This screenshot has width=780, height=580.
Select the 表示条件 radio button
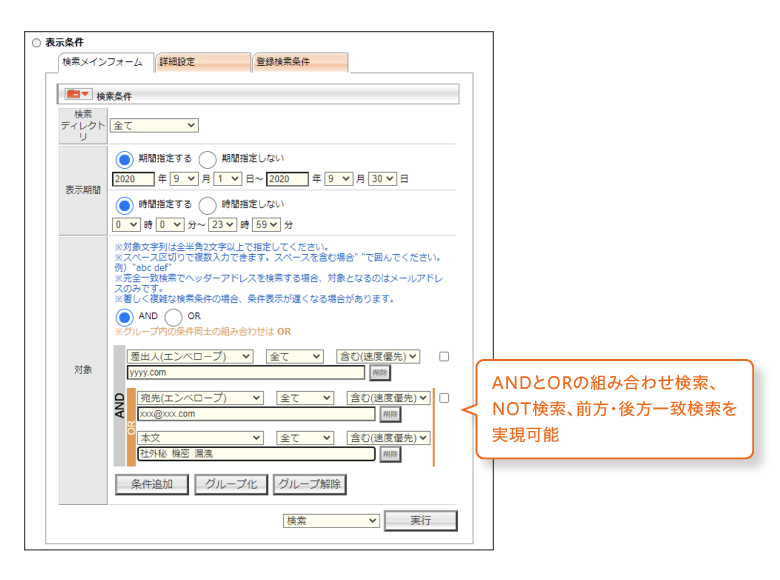36,43
